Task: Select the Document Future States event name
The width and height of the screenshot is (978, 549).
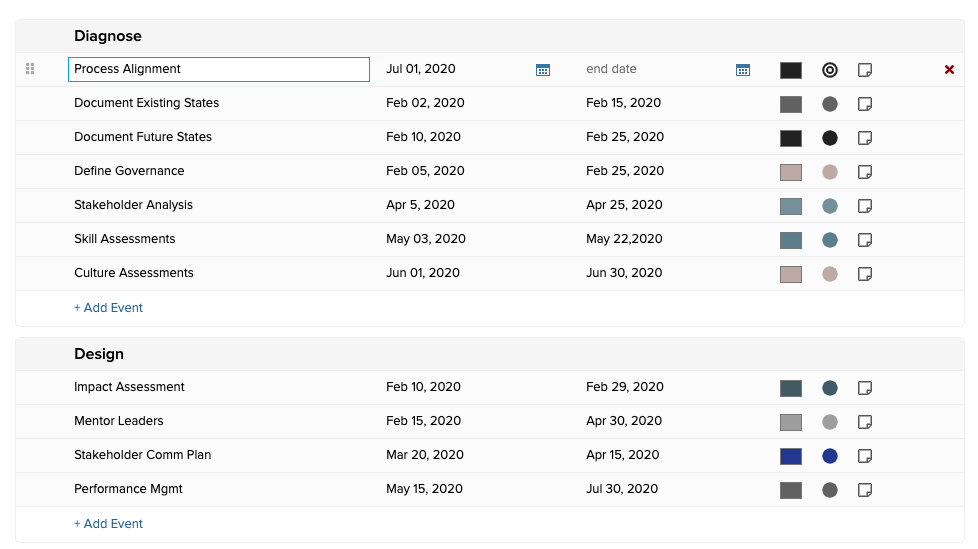Action: click(143, 137)
